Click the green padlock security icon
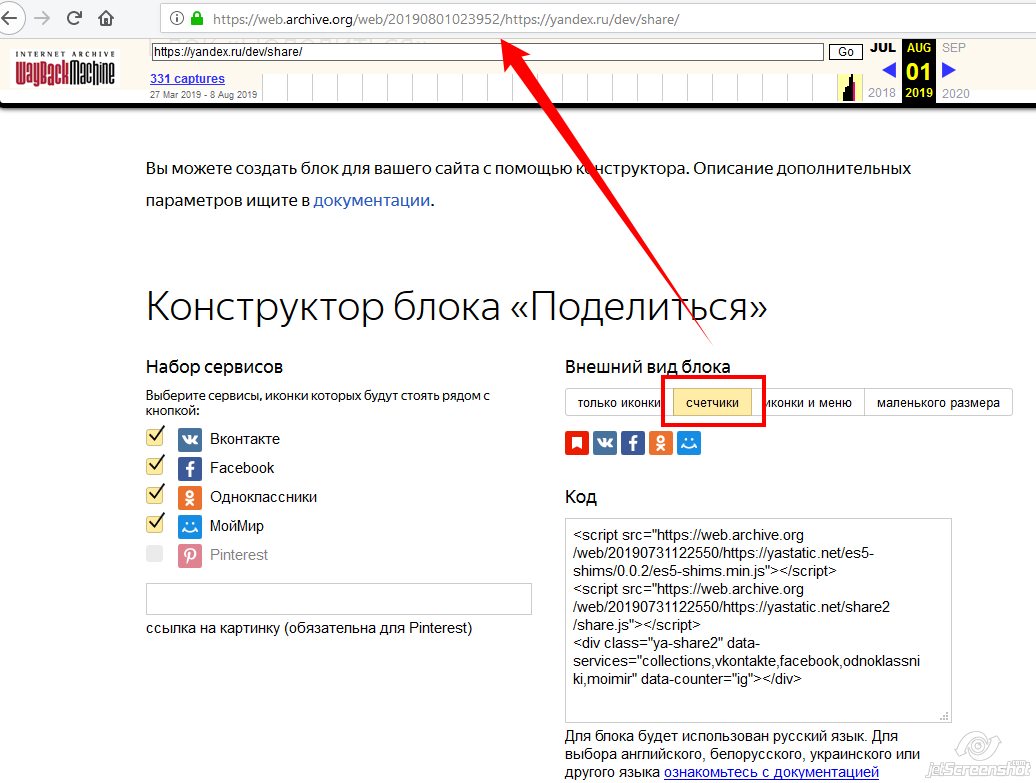Image resolution: width=1036 pixels, height=783 pixels. click(196, 19)
